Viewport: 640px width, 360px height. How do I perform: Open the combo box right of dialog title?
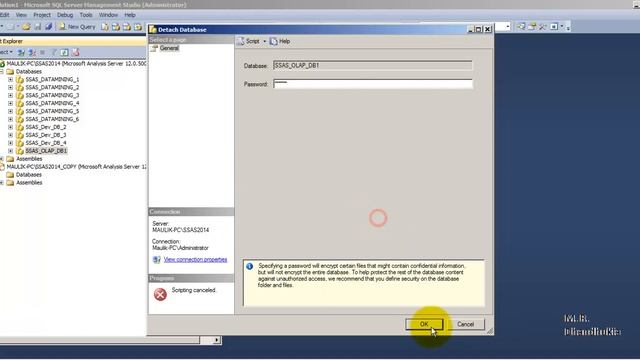tap(508, 27)
